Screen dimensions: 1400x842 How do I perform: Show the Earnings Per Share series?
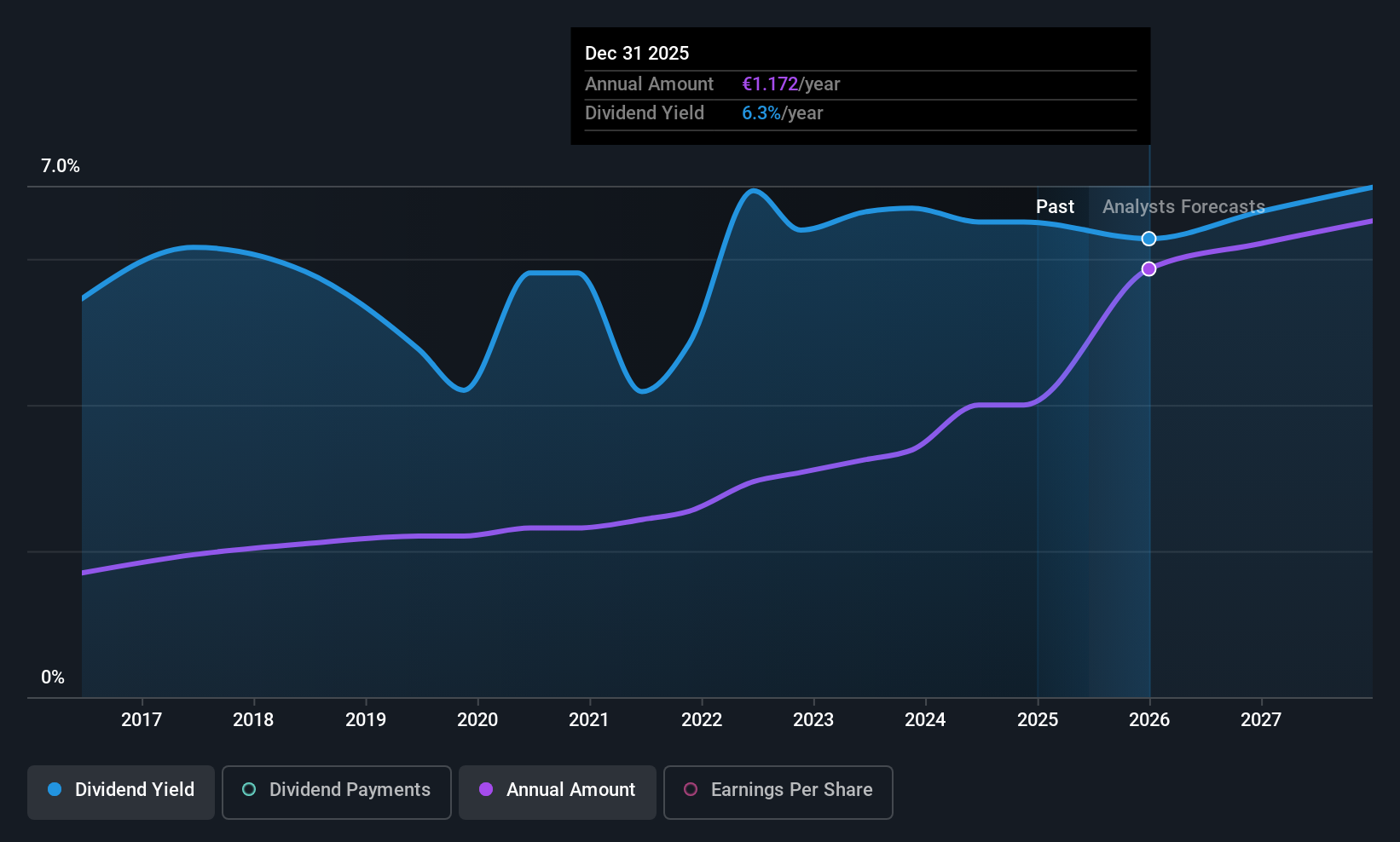click(778, 792)
